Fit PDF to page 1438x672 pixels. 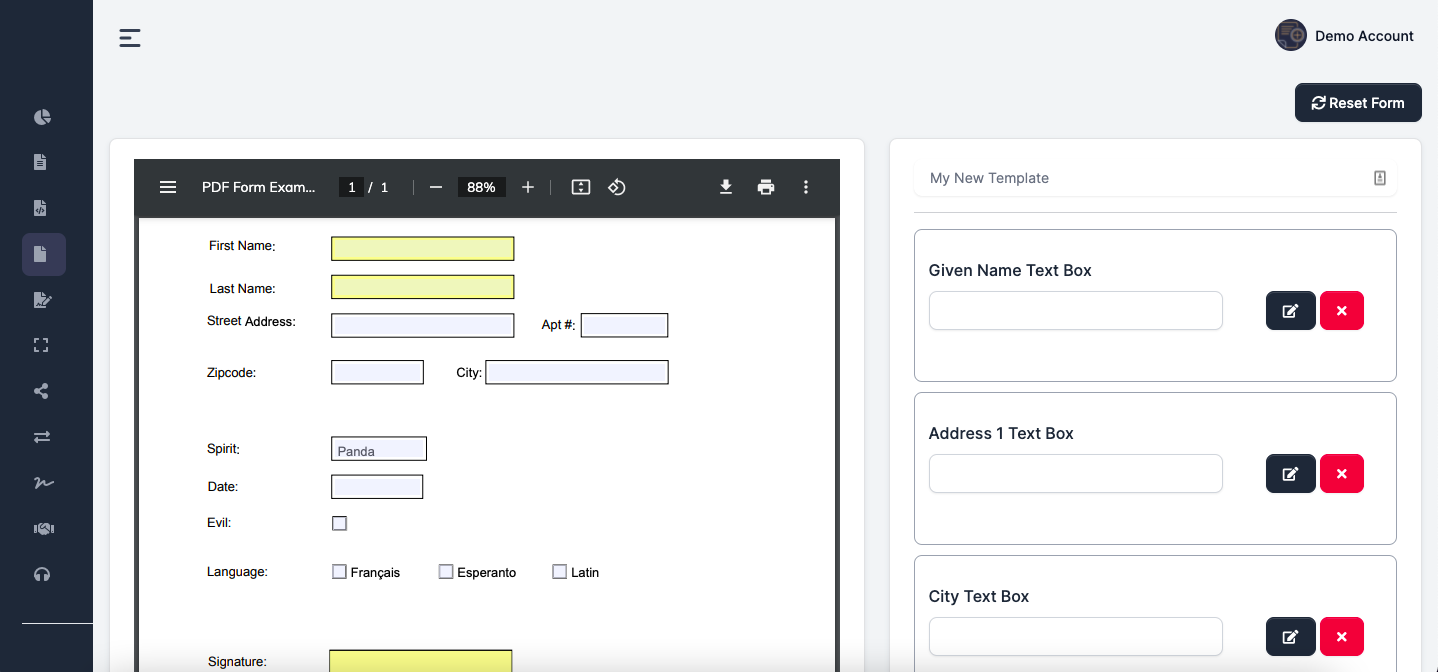click(581, 187)
